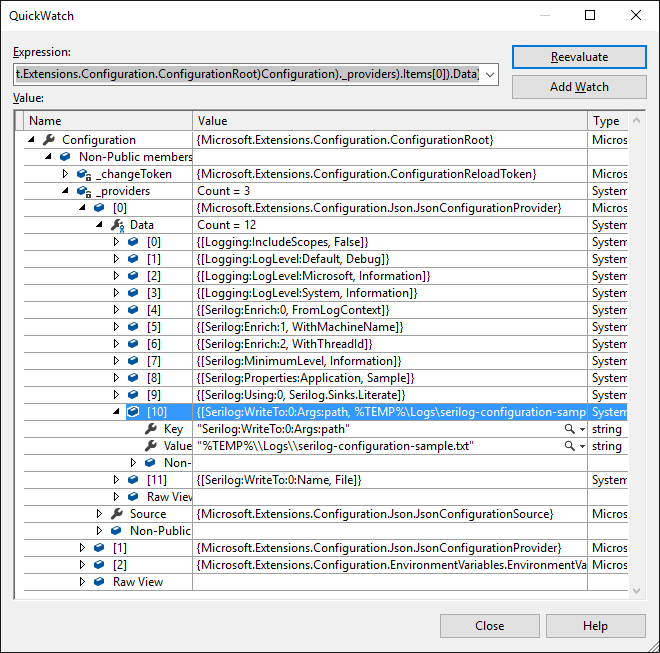Open the Help button
The height and width of the screenshot is (653, 660).
click(595, 625)
